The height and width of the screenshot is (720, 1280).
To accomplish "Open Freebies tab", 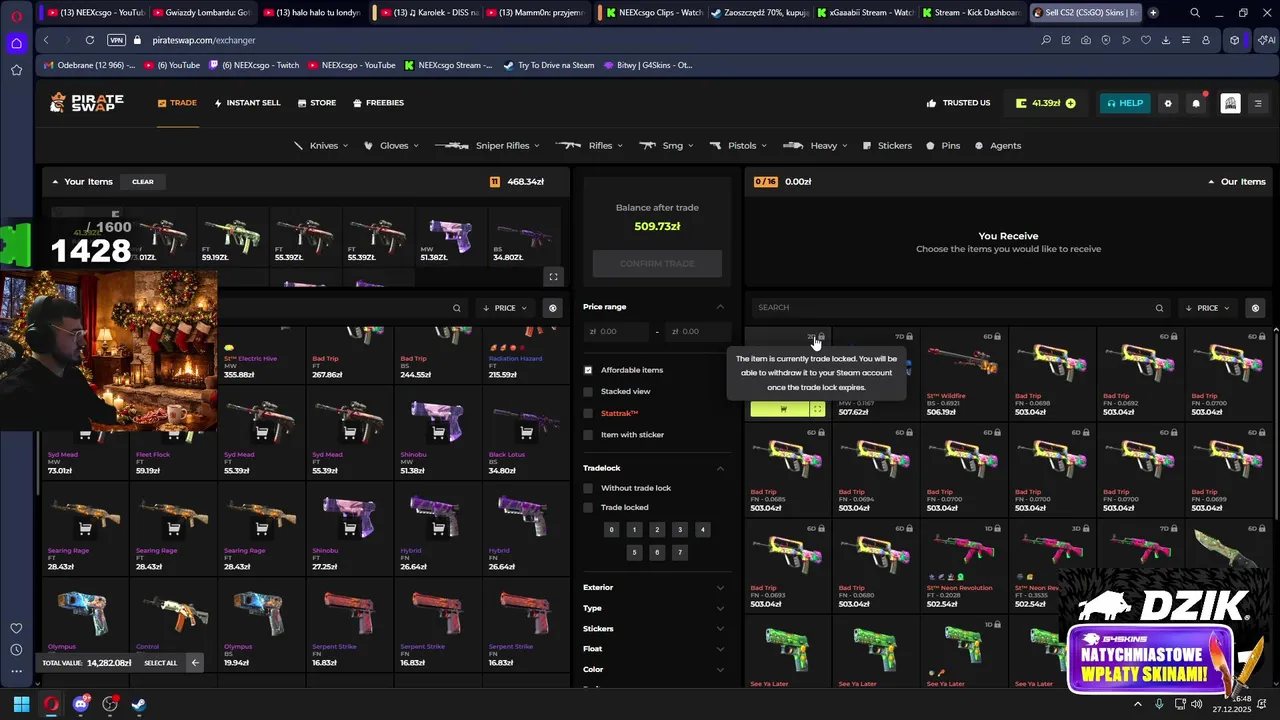I will coord(378,103).
